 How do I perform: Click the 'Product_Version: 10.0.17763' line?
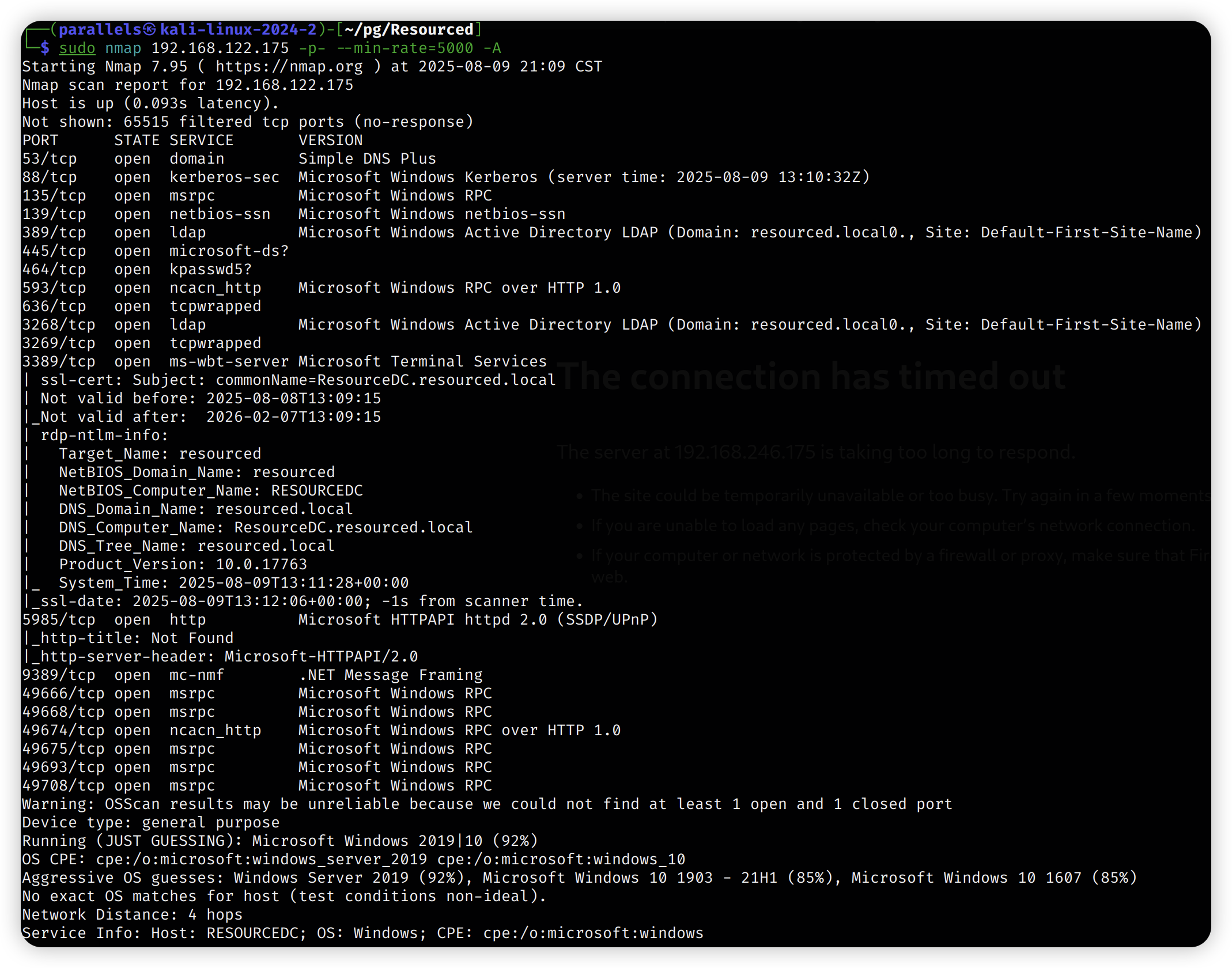(183, 565)
